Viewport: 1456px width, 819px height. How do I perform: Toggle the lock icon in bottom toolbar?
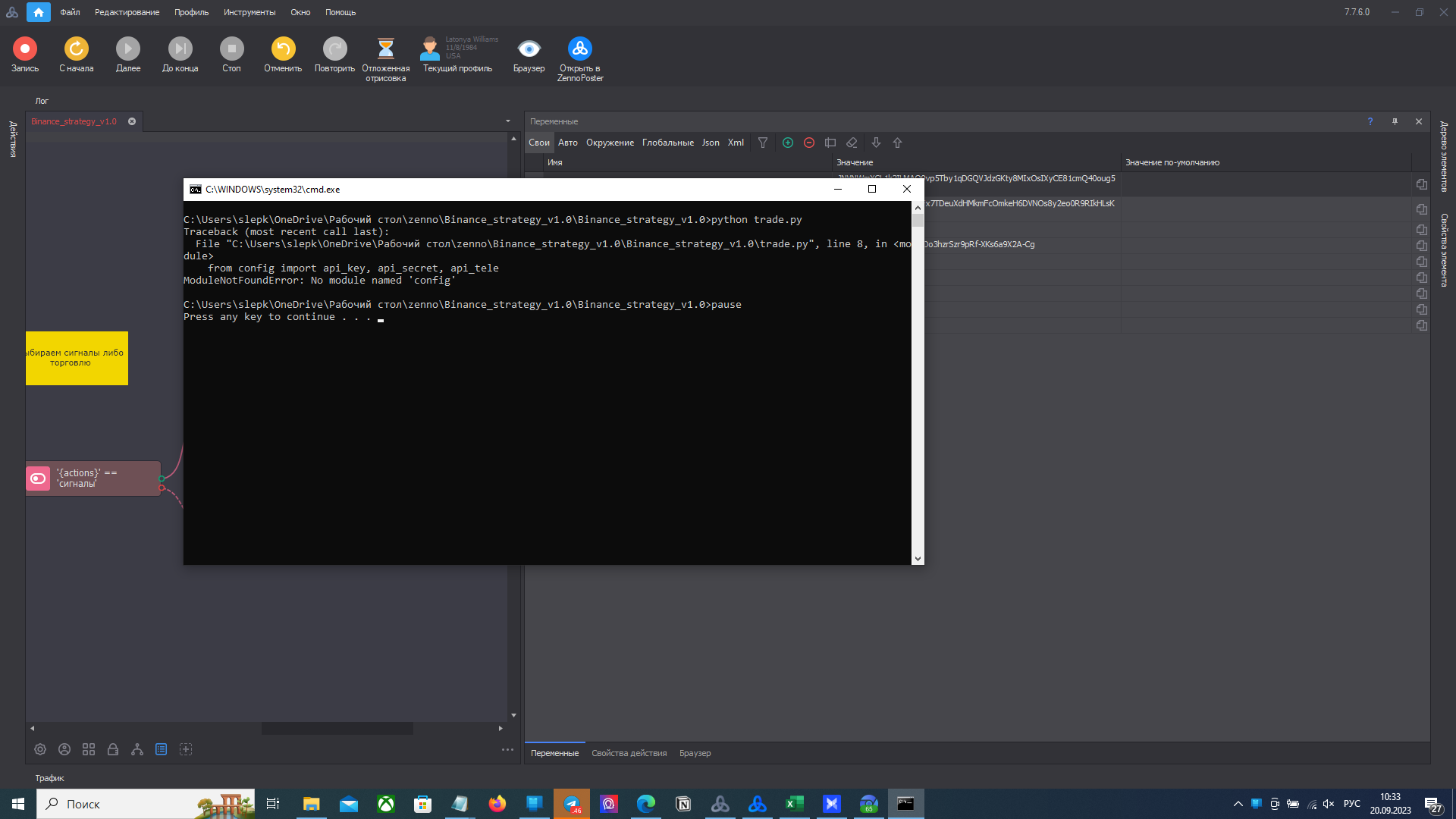click(113, 749)
